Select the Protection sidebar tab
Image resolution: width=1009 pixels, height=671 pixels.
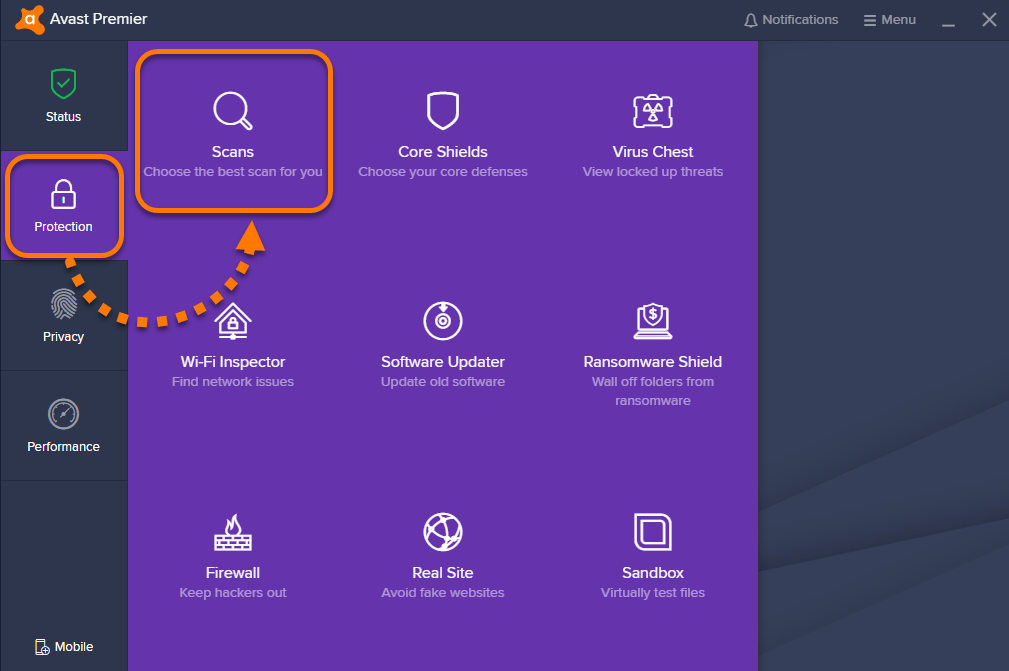coord(64,206)
